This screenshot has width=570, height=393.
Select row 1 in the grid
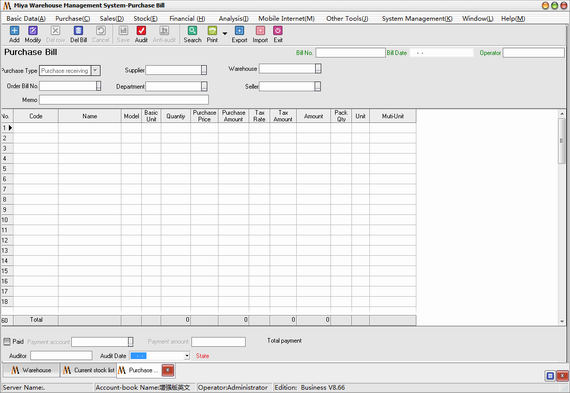(7, 128)
